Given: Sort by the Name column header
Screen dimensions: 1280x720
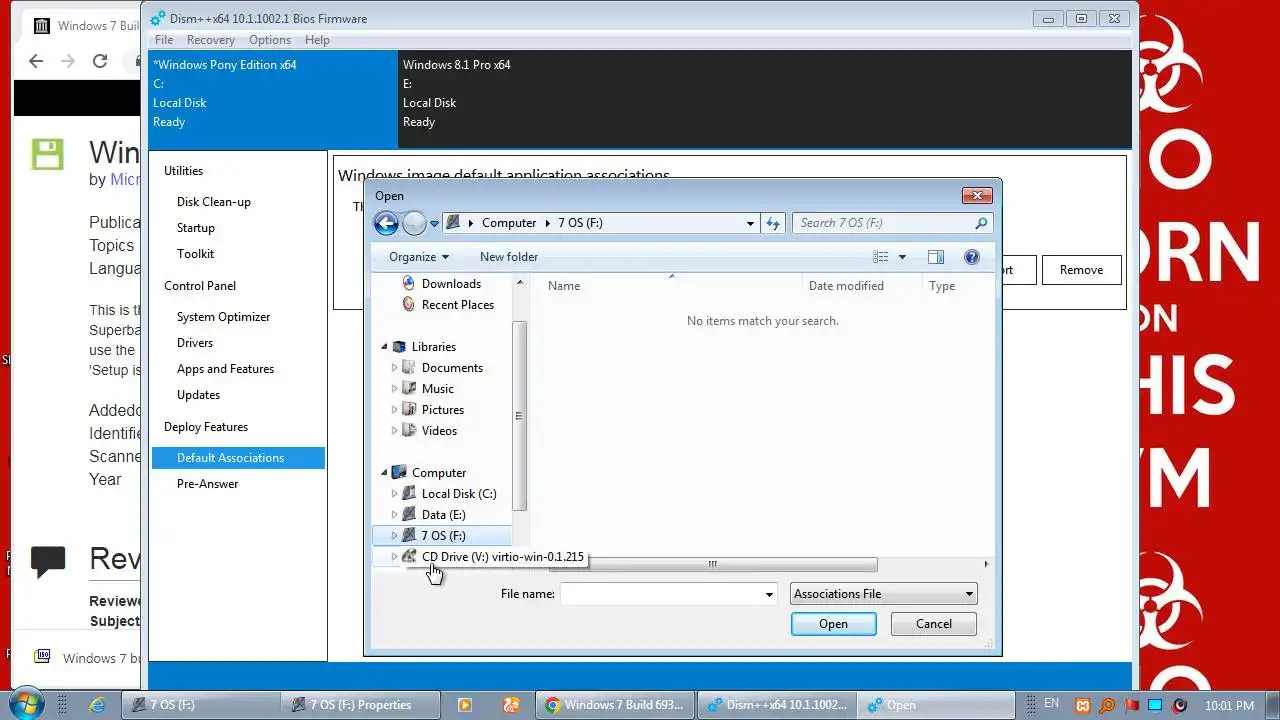Looking at the screenshot, I should click(x=670, y=286).
